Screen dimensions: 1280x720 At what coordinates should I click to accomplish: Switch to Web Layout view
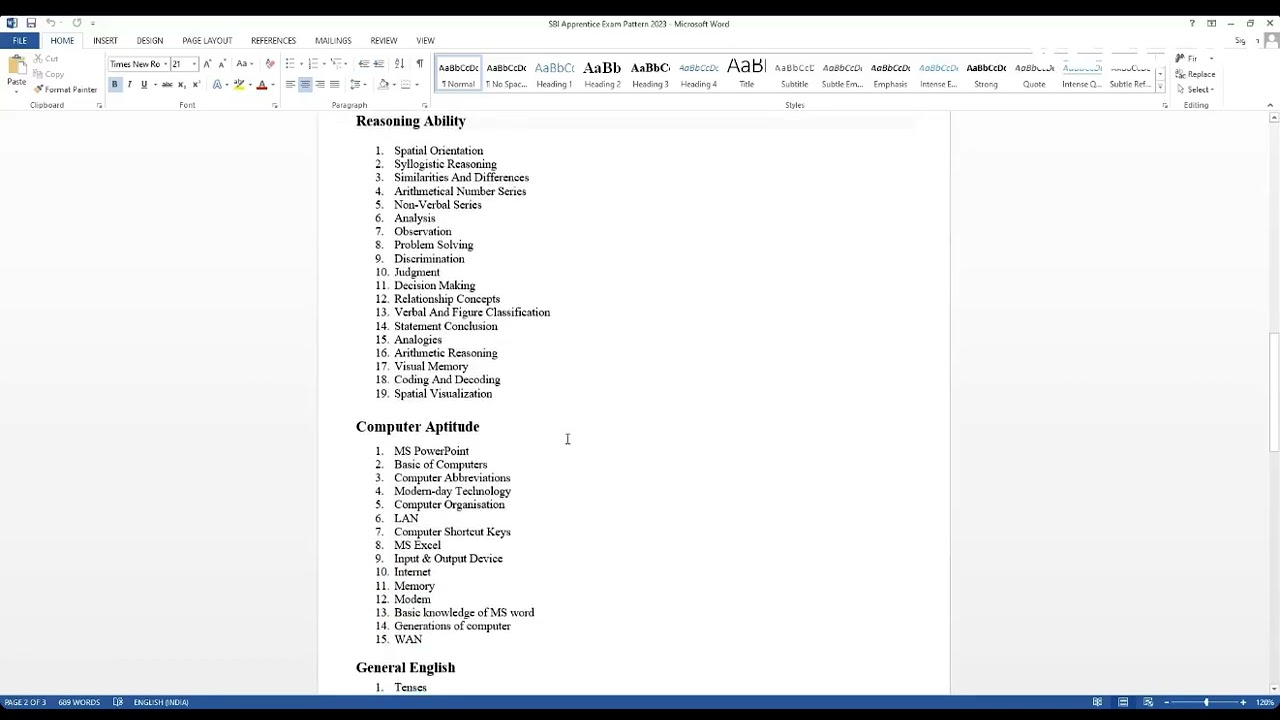(1148, 702)
